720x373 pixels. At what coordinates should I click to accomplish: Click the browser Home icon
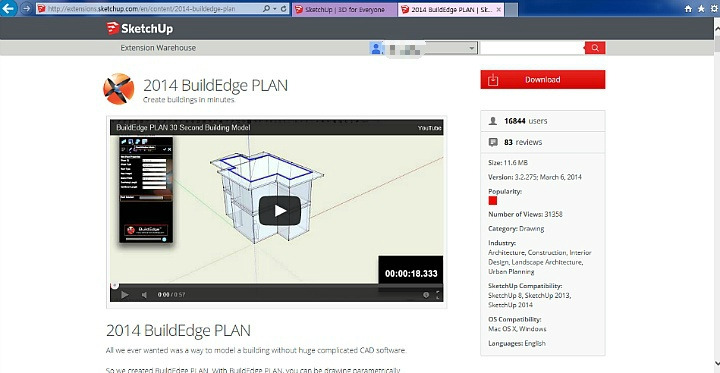[688, 9]
